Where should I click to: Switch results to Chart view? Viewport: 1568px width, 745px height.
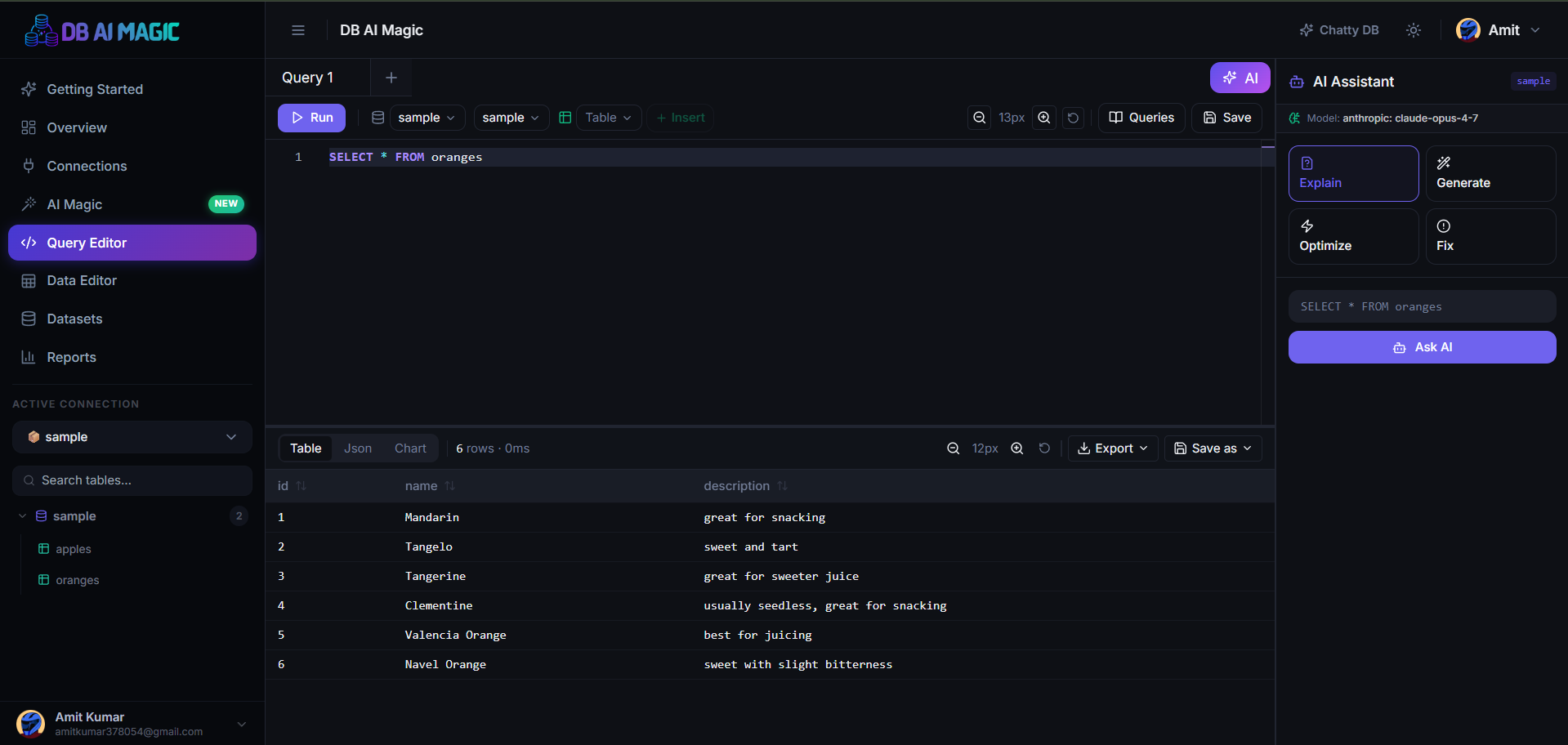coord(410,448)
